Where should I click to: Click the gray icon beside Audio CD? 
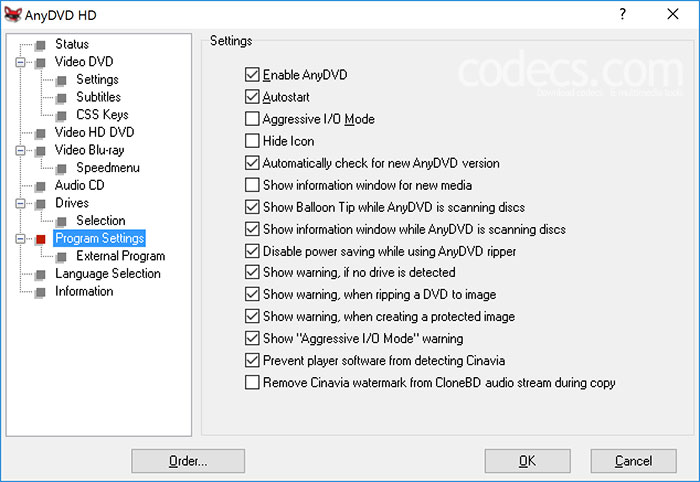(41, 186)
